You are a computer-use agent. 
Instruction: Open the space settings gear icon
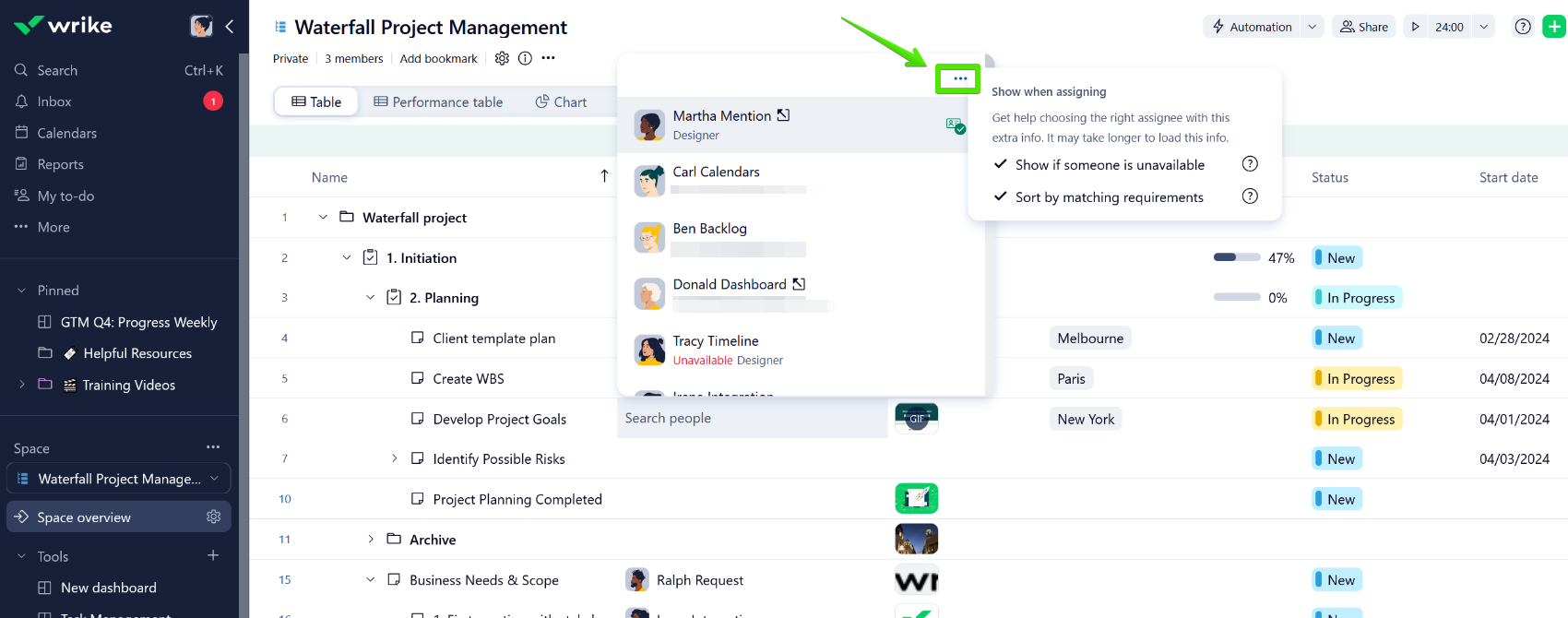tap(502, 58)
